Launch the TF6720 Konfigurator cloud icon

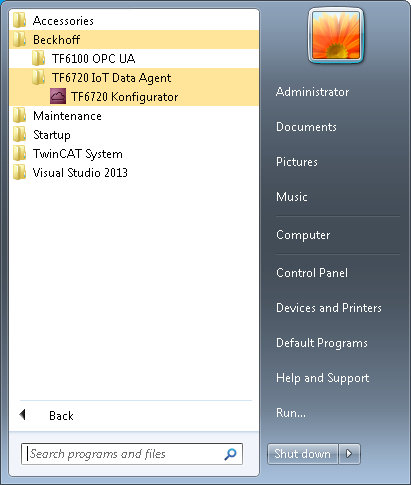coord(58,97)
